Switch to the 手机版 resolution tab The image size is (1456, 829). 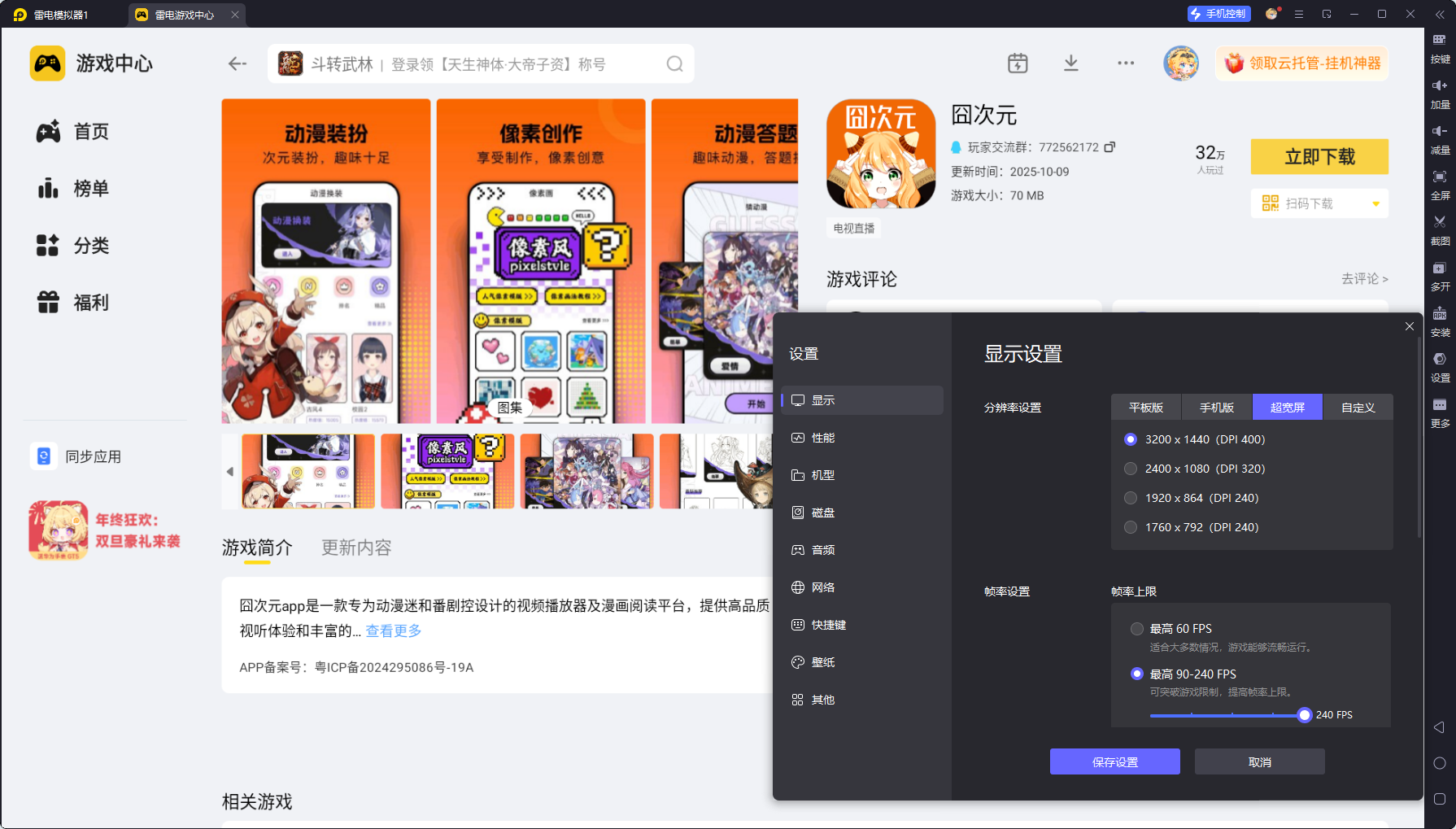point(1217,408)
